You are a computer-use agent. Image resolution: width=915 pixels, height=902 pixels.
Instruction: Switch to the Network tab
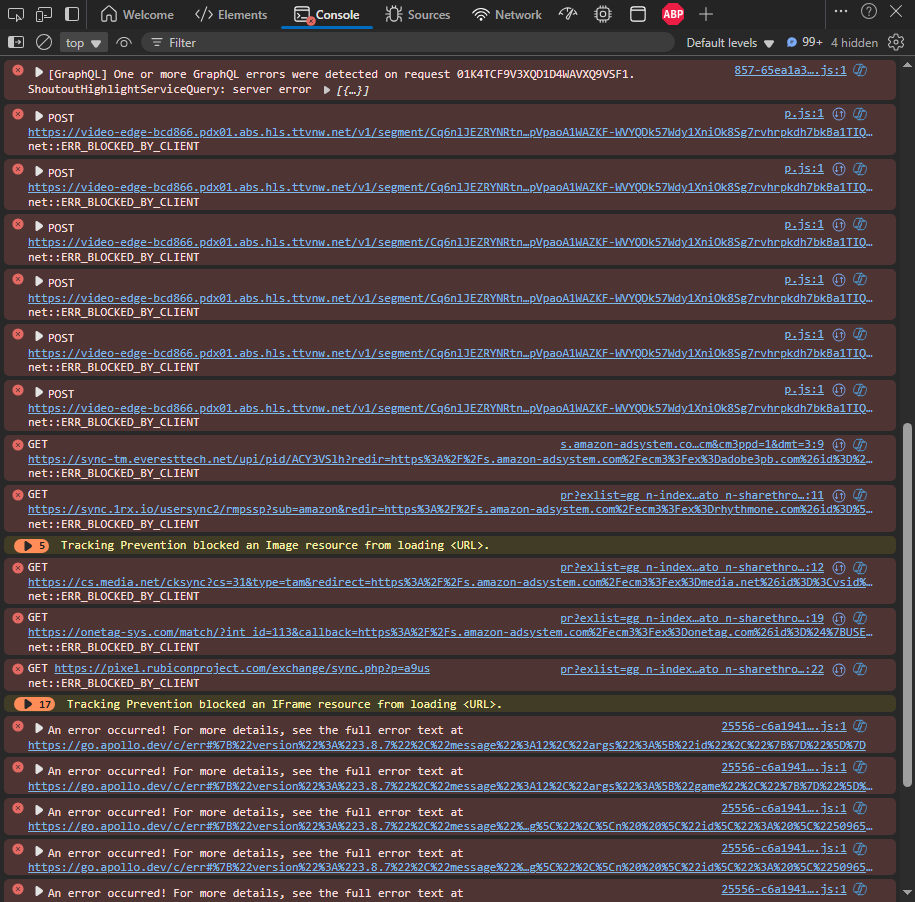click(x=507, y=15)
